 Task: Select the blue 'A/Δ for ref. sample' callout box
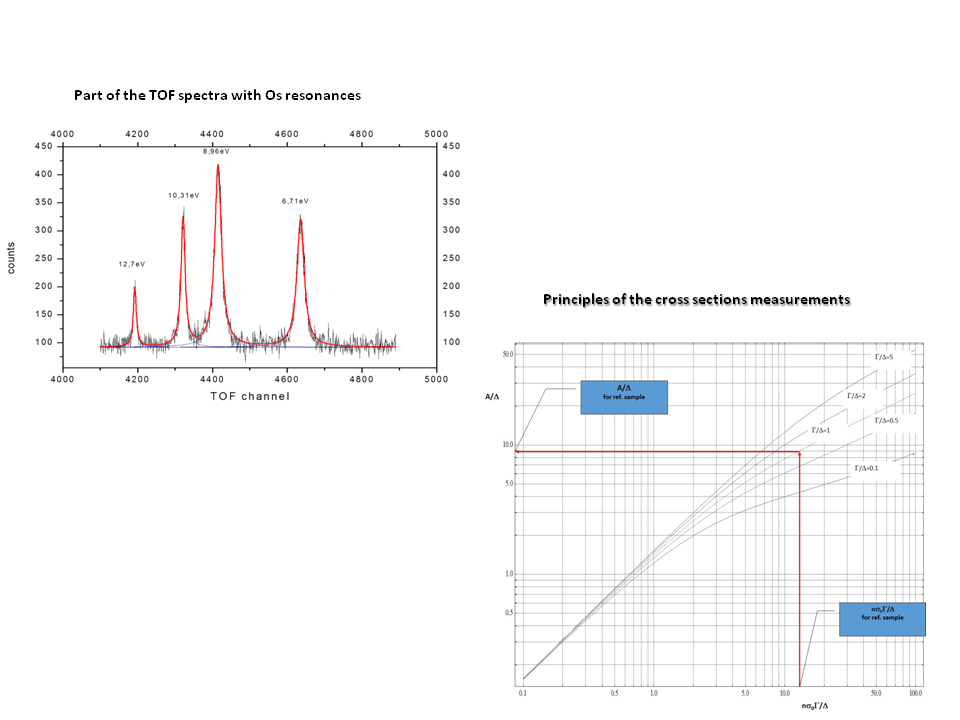pos(623,396)
